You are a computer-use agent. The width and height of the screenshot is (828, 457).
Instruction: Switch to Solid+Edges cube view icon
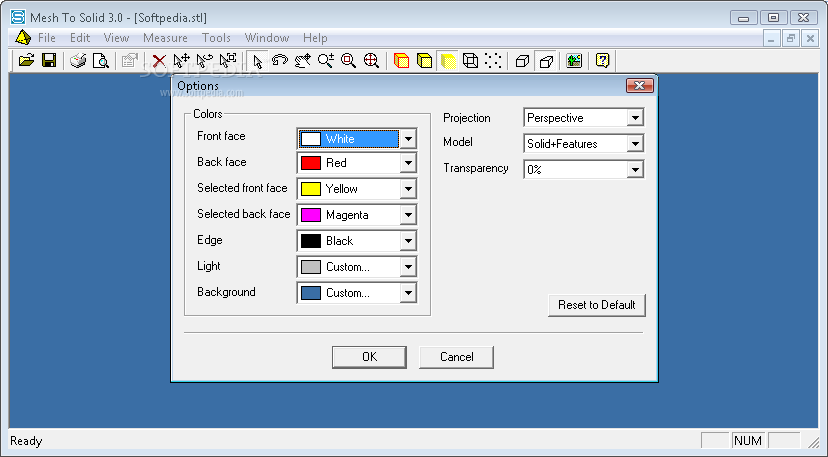coord(425,60)
